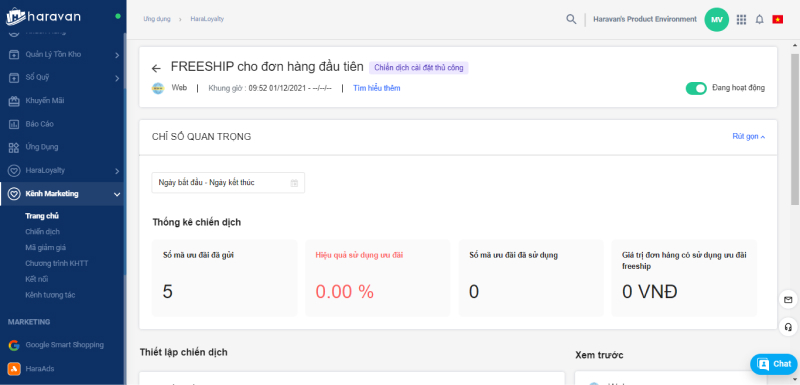
Task: Click the HaraAds orange icon
Action: pyautogui.click(x=14, y=369)
